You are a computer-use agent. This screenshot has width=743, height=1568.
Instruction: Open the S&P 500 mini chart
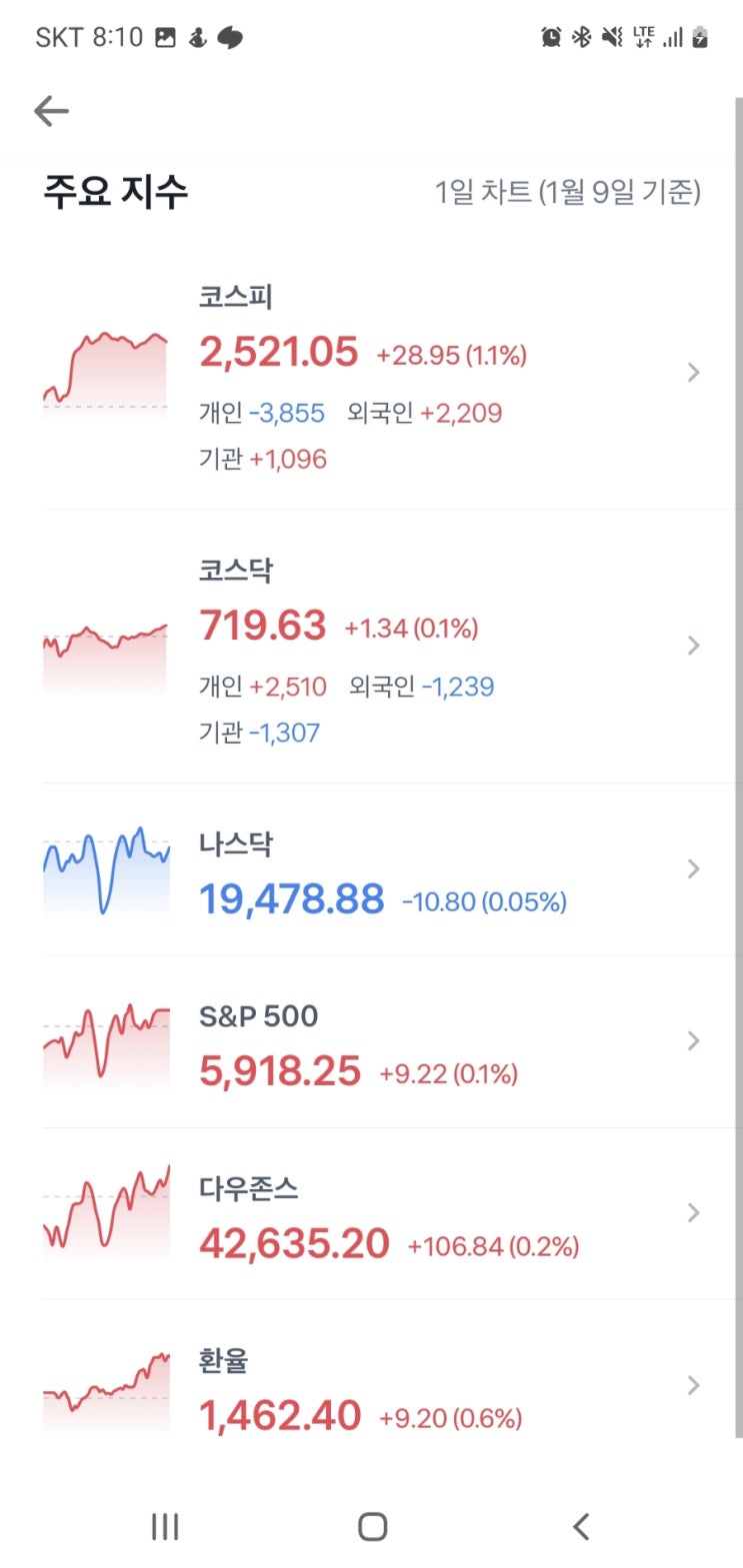106,1042
